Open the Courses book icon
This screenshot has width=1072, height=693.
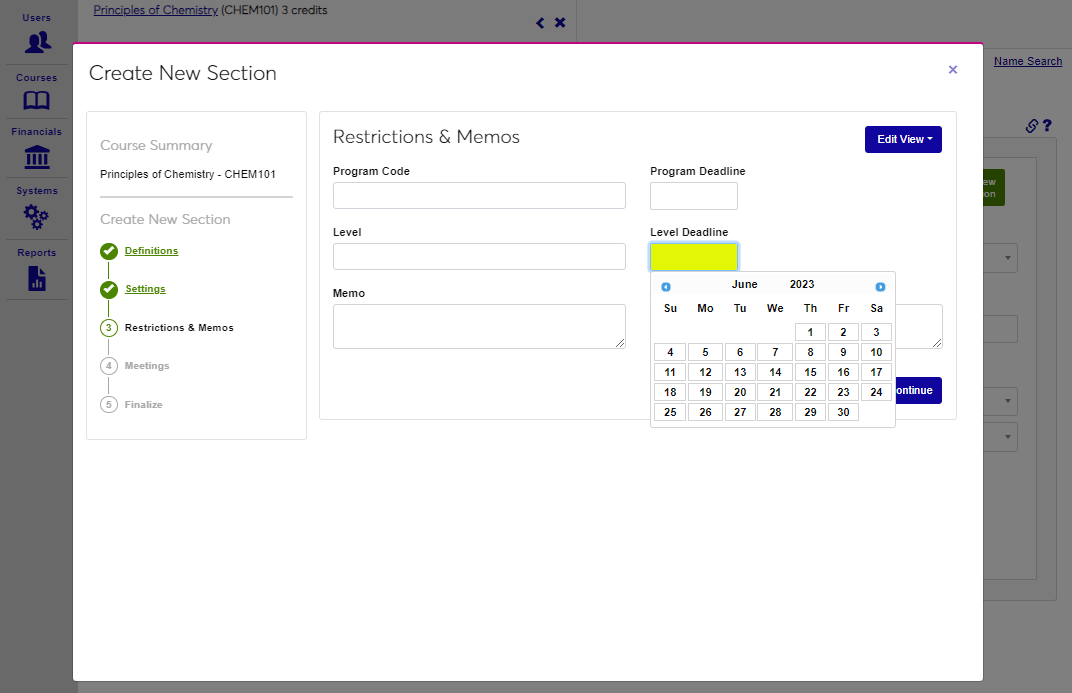click(37, 100)
